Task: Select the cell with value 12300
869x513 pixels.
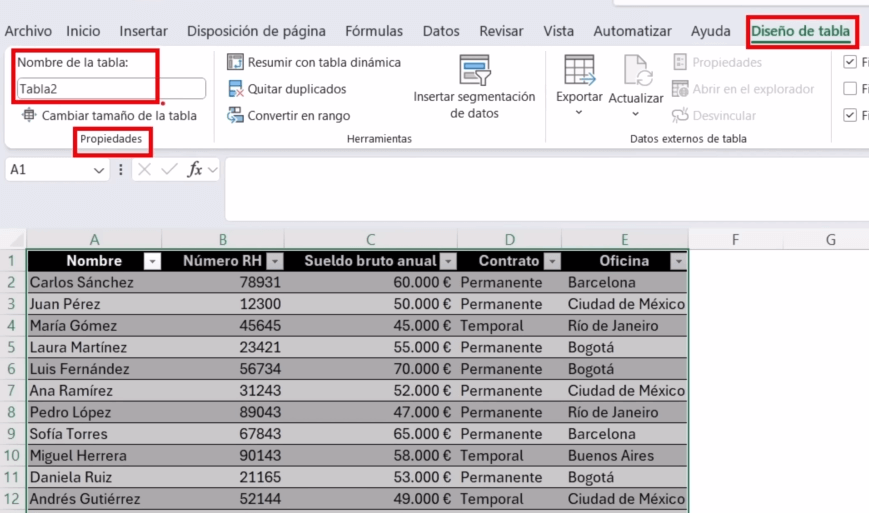Action: pyautogui.click(x=223, y=304)
